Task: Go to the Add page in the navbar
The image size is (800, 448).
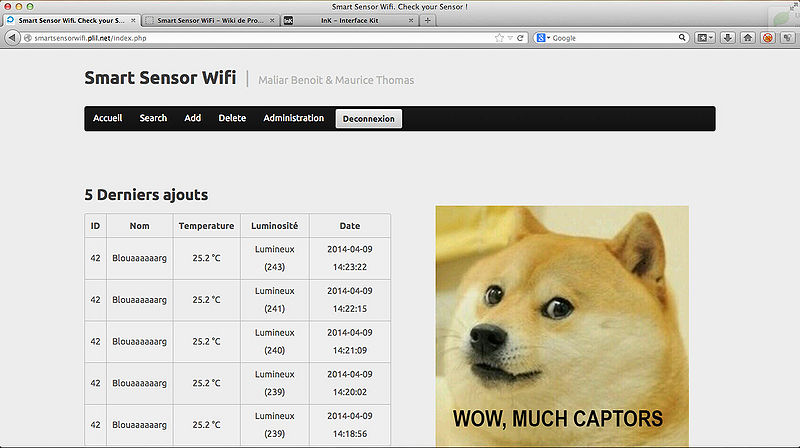Action: [x=192, y=118]
